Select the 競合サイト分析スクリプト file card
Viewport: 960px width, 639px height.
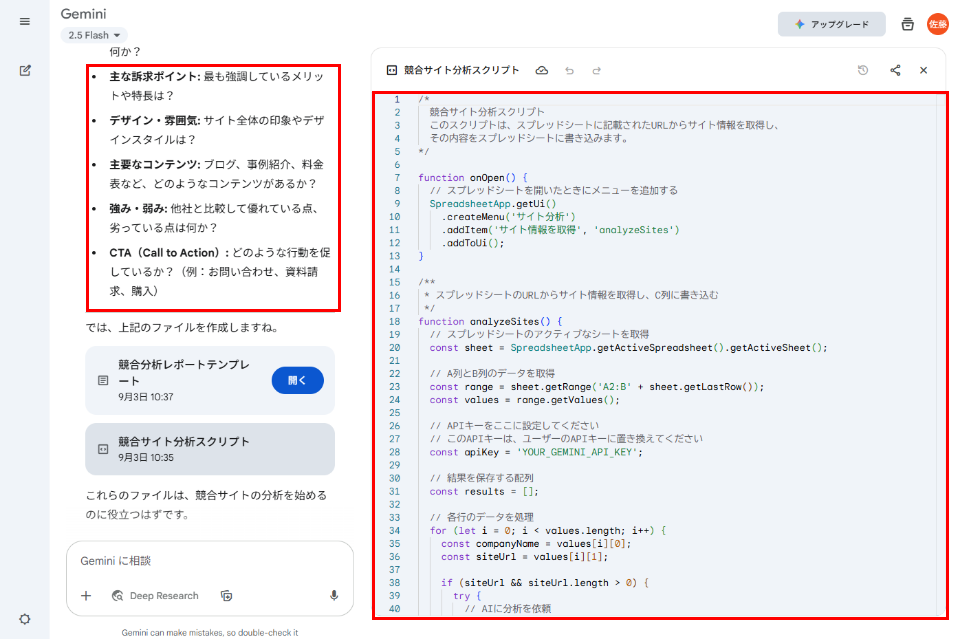210,449
